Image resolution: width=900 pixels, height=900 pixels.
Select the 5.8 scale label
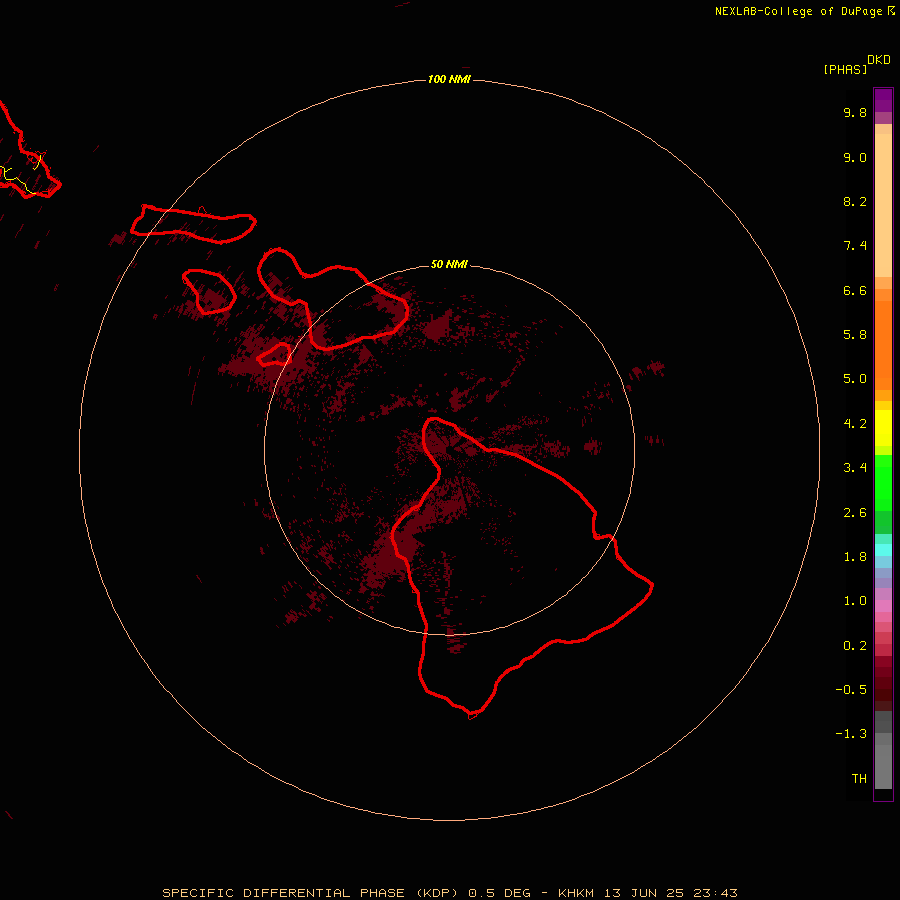(x=855, y=335)
